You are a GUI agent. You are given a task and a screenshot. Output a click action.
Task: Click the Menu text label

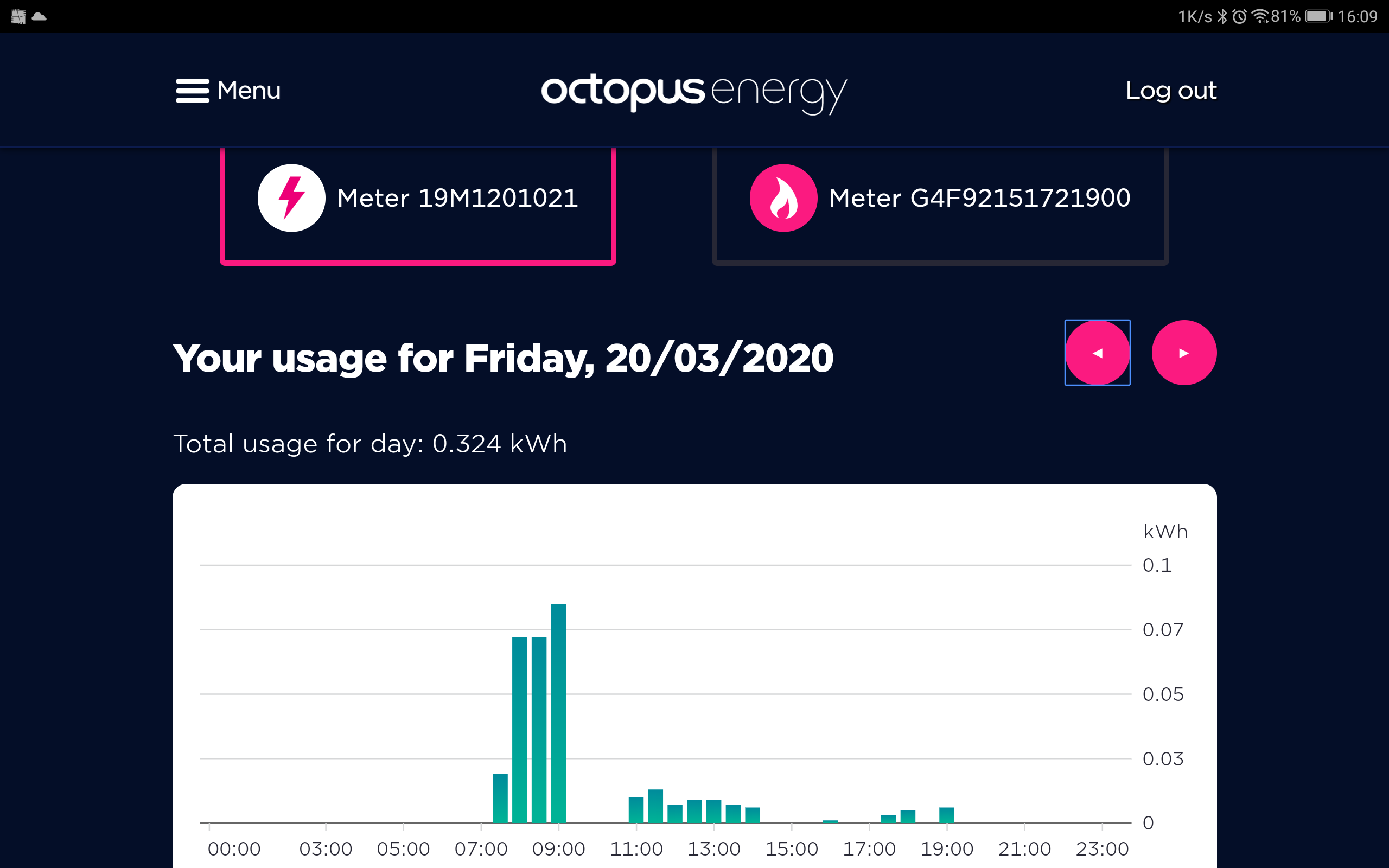coord(249,91)
